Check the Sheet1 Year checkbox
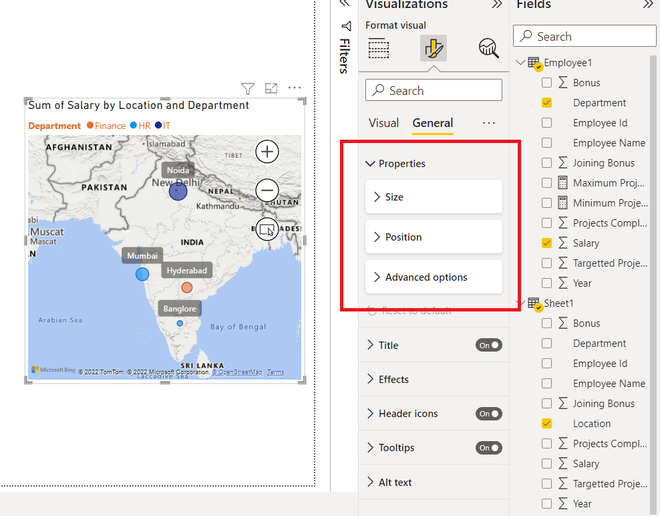This screenshot has height=516, width=660. click(546, 503)
